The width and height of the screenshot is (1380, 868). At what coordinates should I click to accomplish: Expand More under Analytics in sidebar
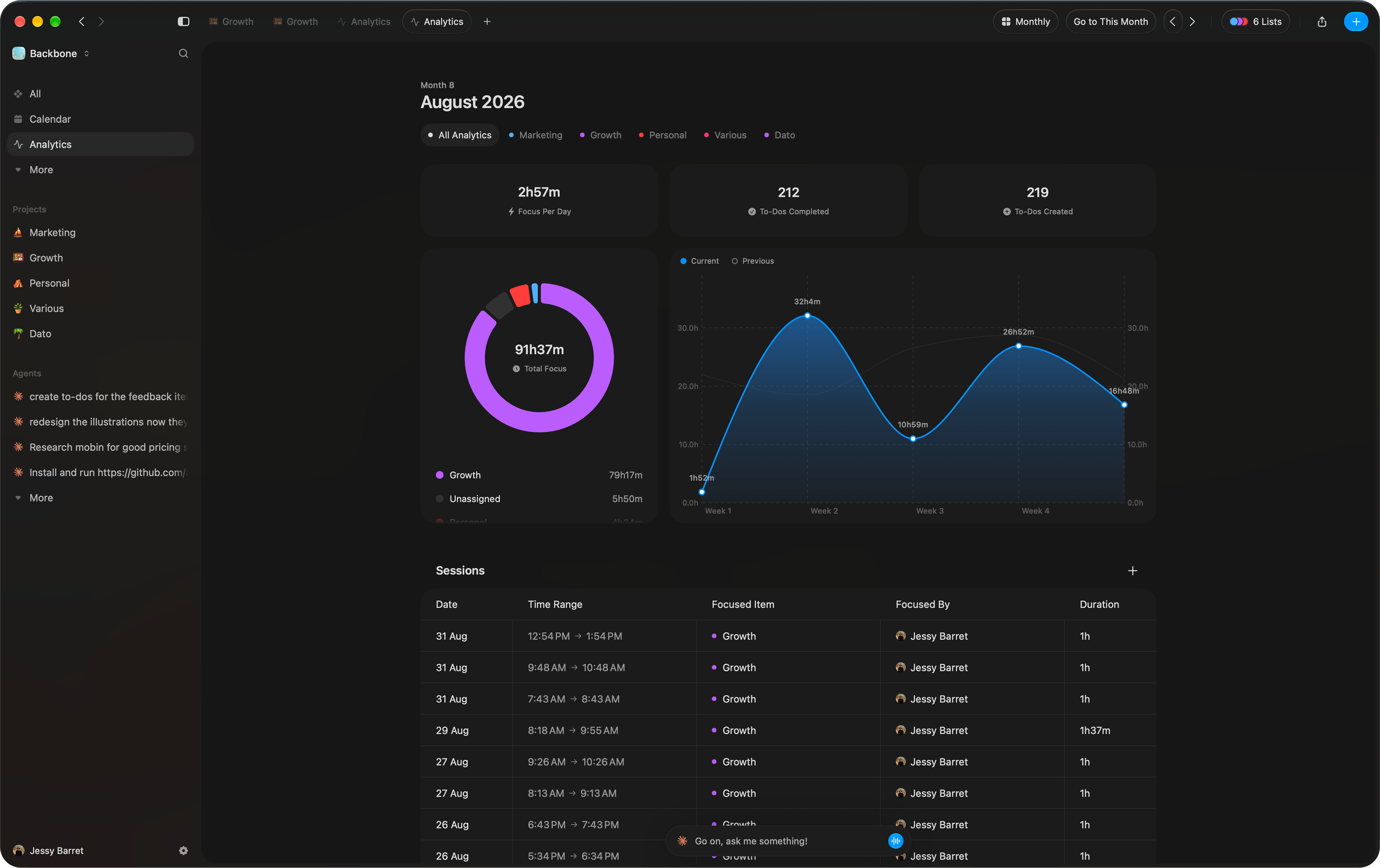click(x=100, y=170)
